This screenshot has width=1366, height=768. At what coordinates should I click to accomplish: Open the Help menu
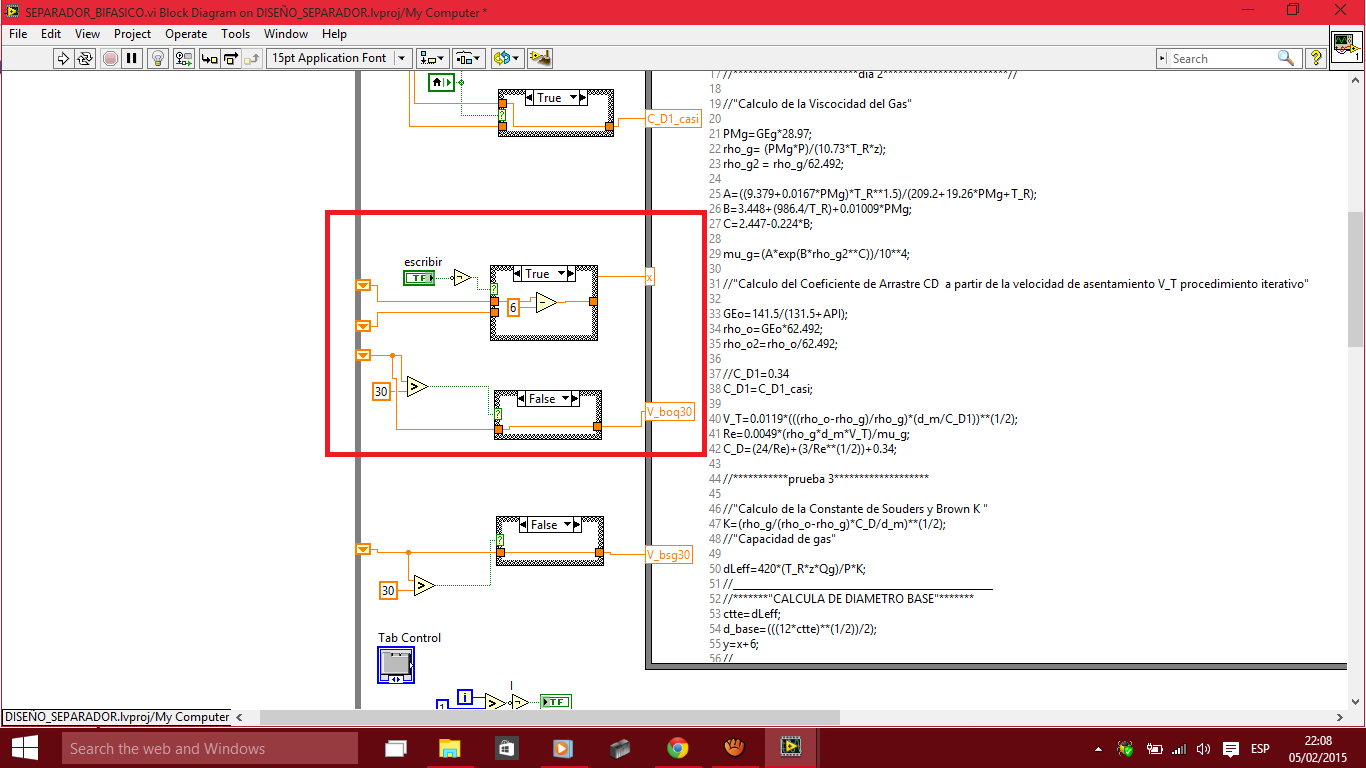[x=334, y=33]
